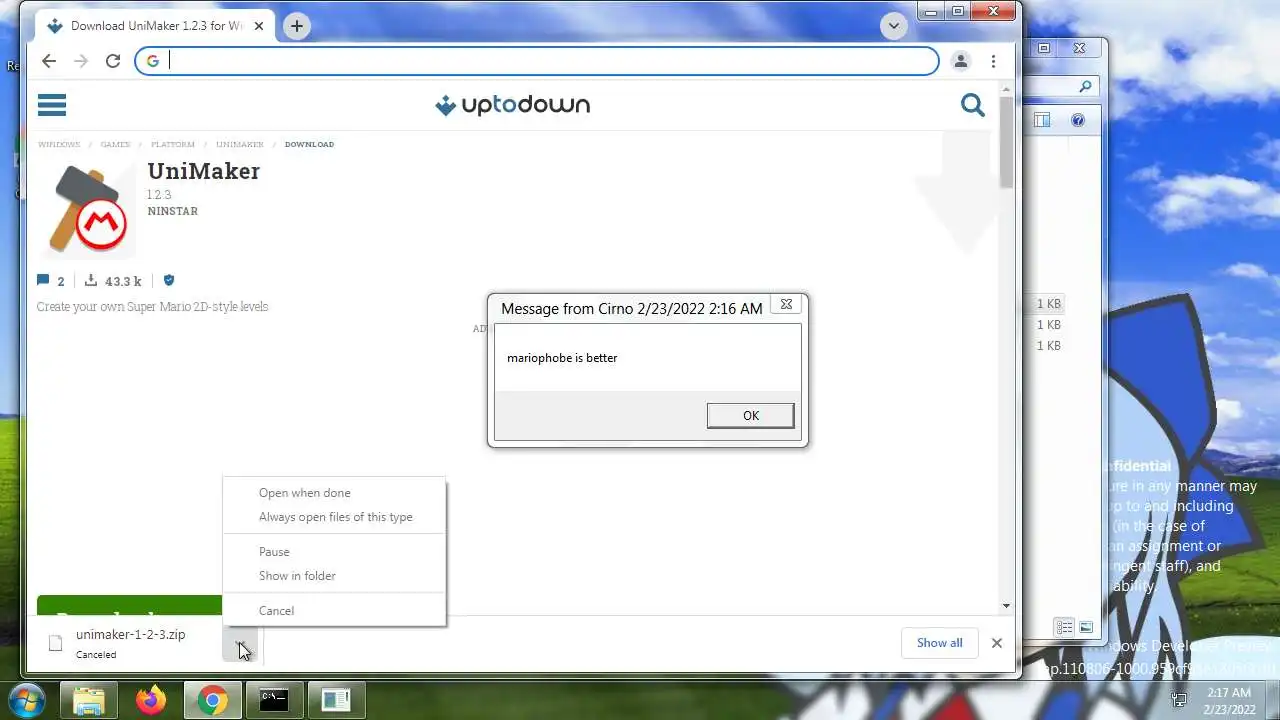Click the shield security badge icon
The width and height of the screenshot is (1280, 720).
169,281
